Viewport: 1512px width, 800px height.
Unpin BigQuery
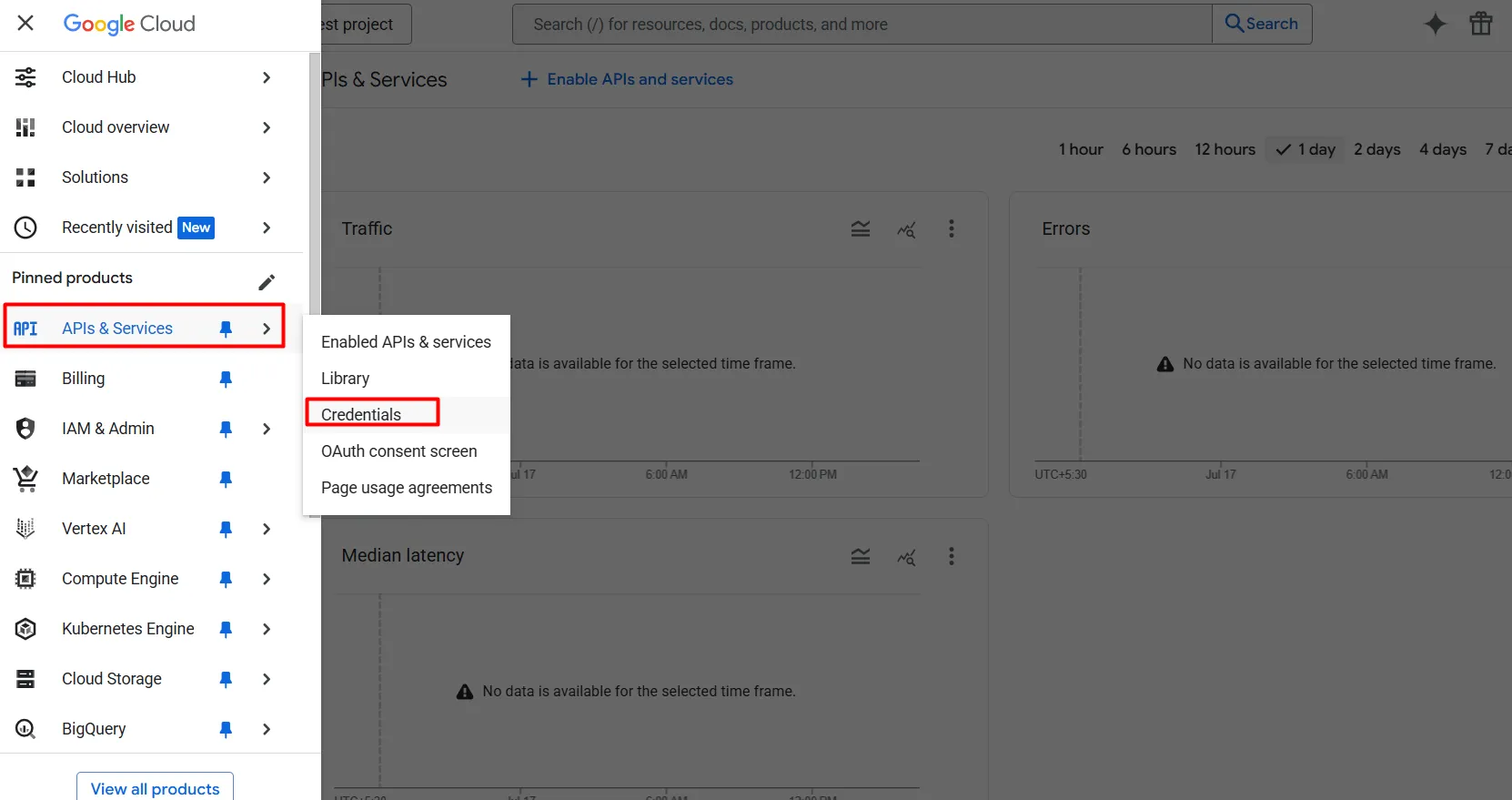(x=226, y=729)
